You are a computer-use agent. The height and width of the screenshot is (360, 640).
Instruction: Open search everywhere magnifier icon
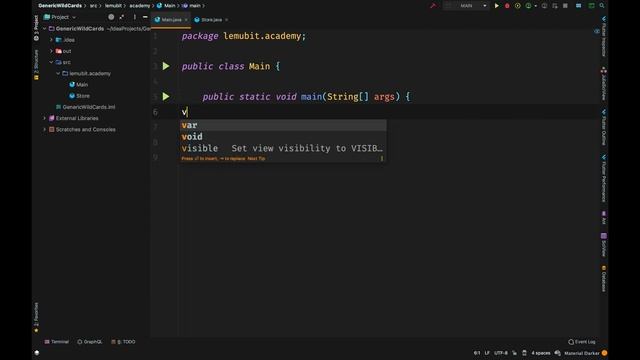(602, 6)
